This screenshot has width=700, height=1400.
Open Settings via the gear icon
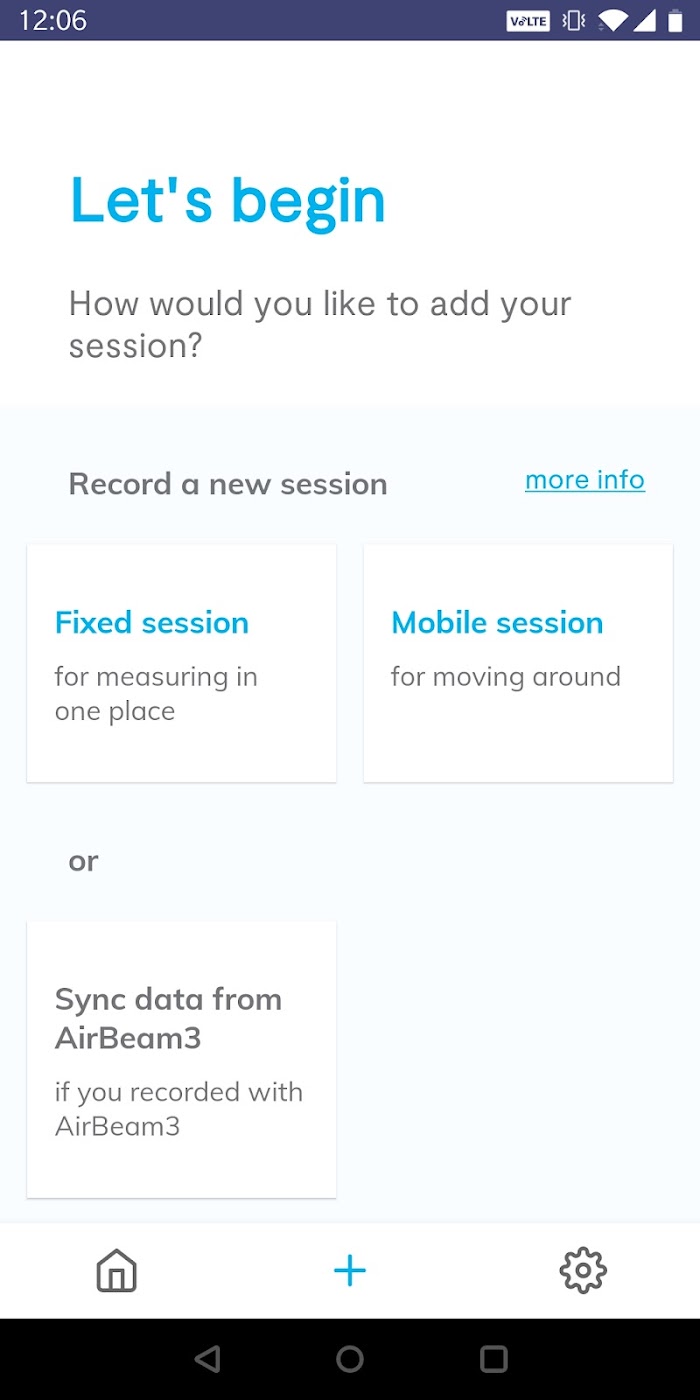[583, 1271]
